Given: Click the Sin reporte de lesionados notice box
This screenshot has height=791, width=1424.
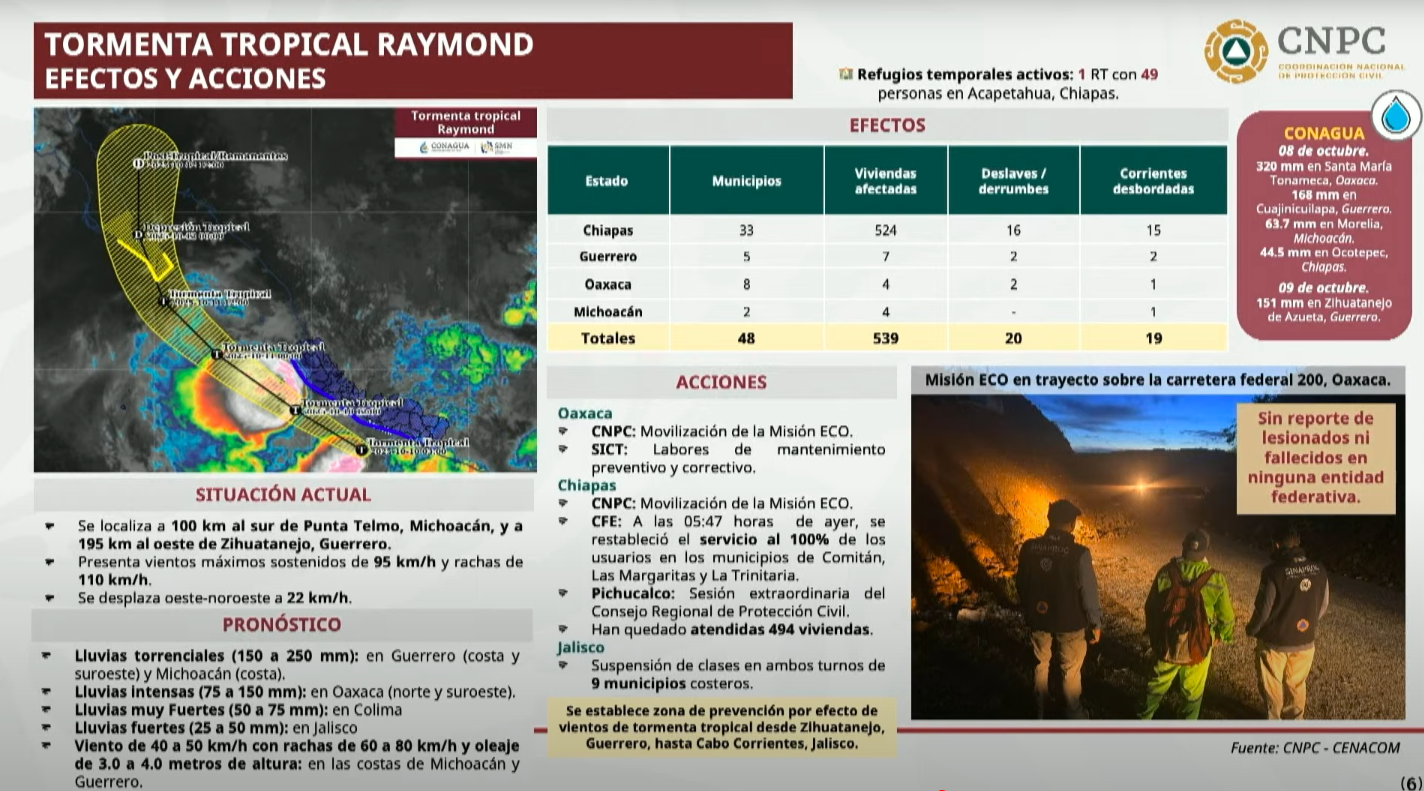Looking at the screenshot, I should click(x=1316, y=458).
